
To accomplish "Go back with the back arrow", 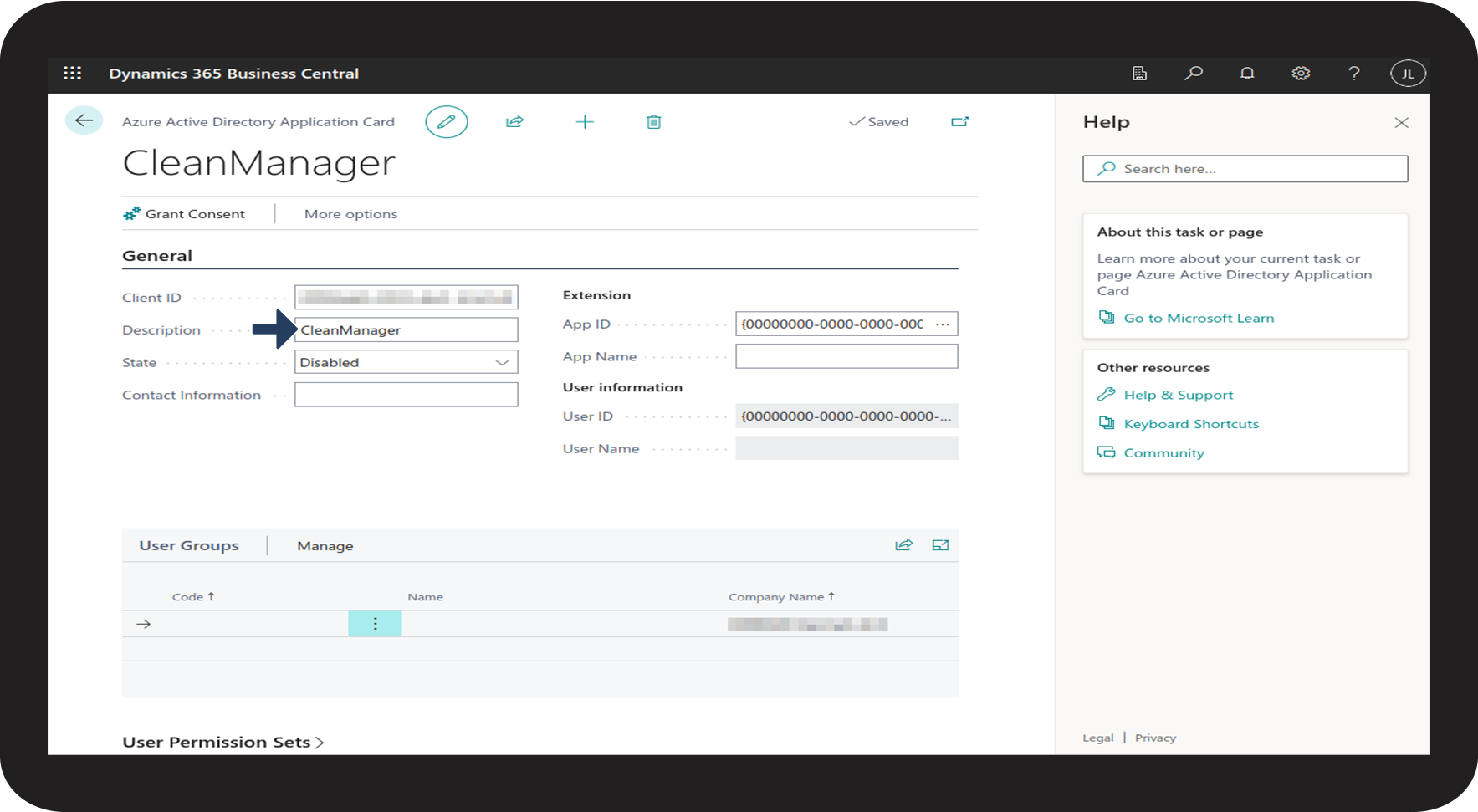I will pos(84,120).
